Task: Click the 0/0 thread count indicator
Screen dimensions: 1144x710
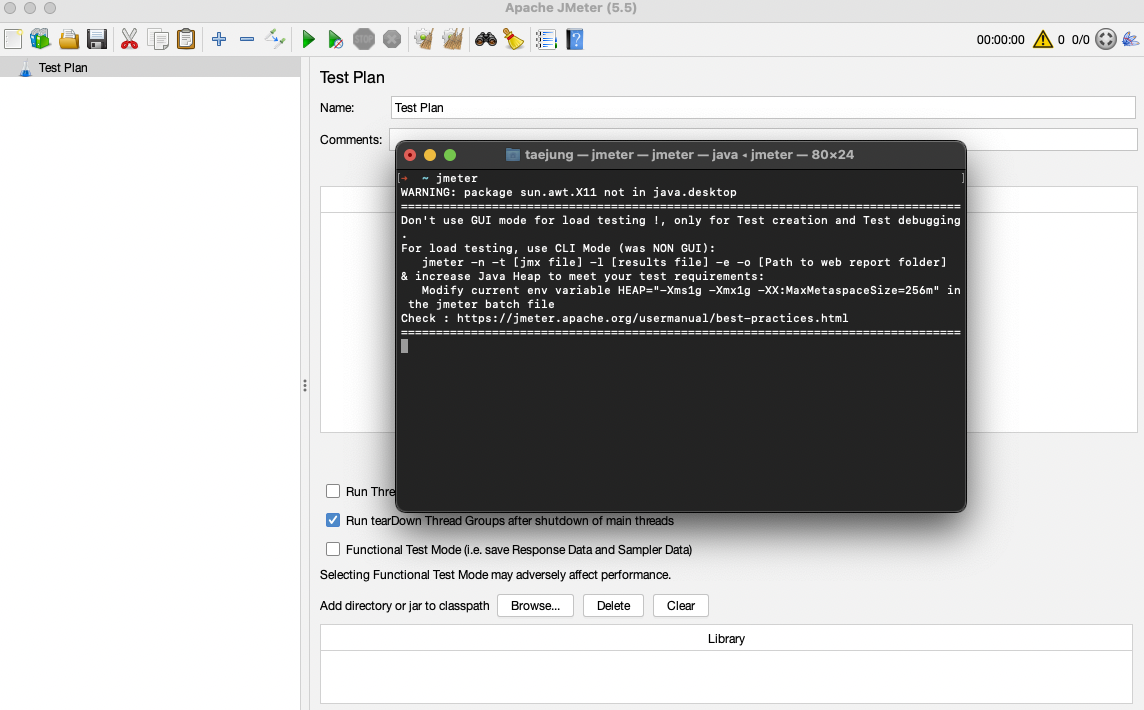Action: point(1081,39)
